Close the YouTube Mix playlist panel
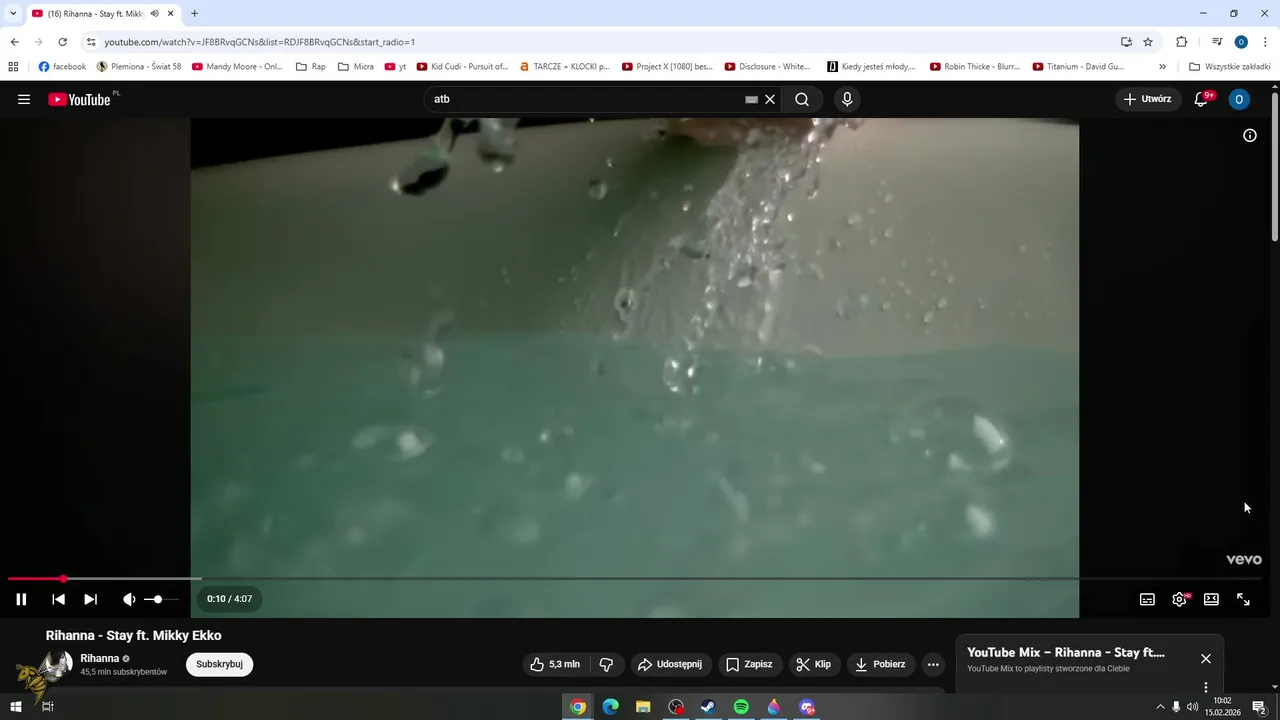Viewport: 1280px width, 720px height. pyautogui.click(x=1206, y=658)
